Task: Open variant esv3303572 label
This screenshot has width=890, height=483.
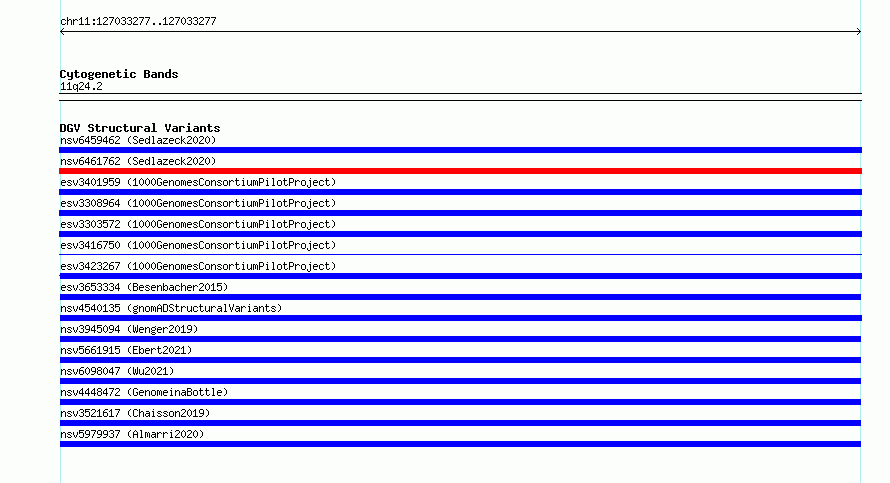Action: [x=198, y=224]
